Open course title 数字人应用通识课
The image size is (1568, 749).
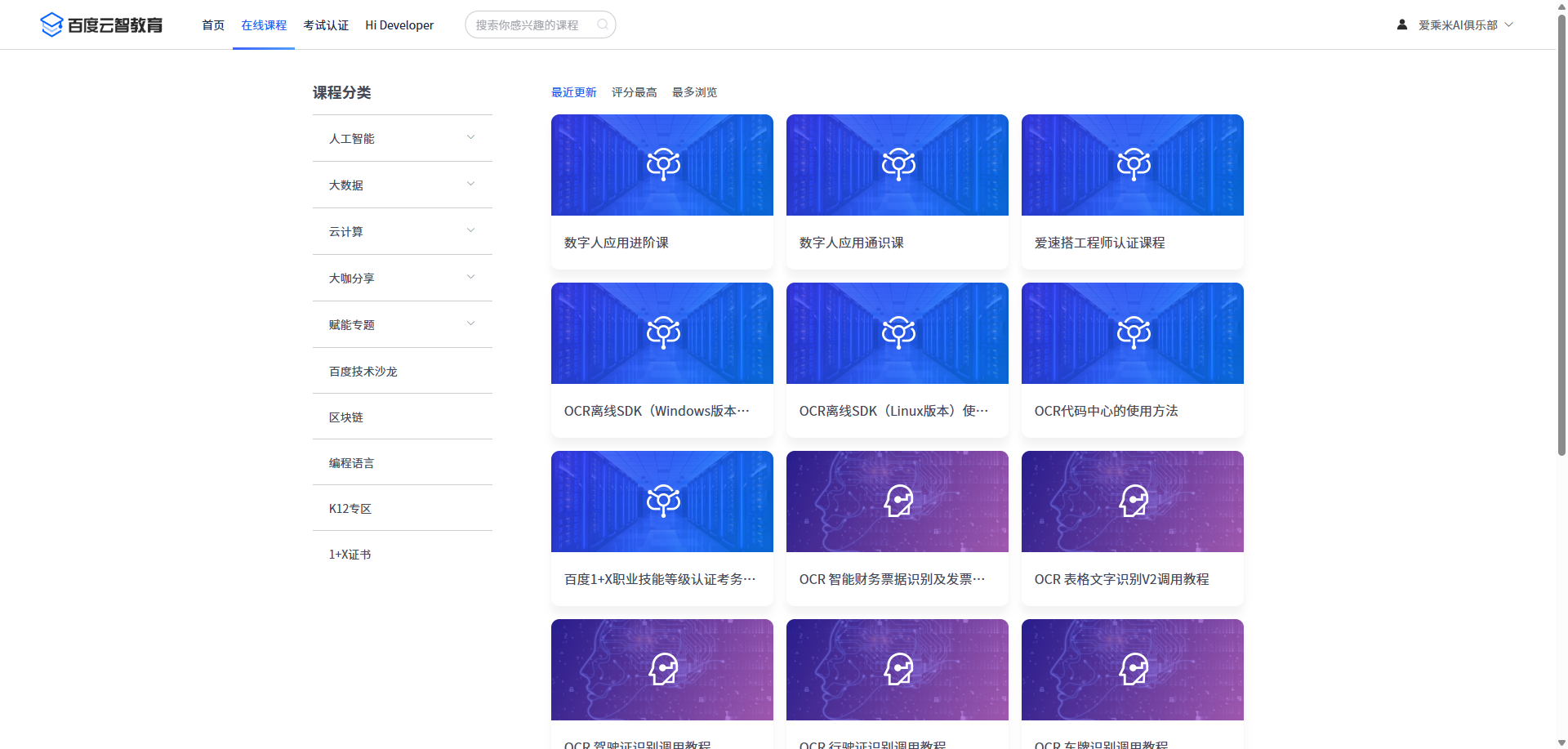pos(852,243)
